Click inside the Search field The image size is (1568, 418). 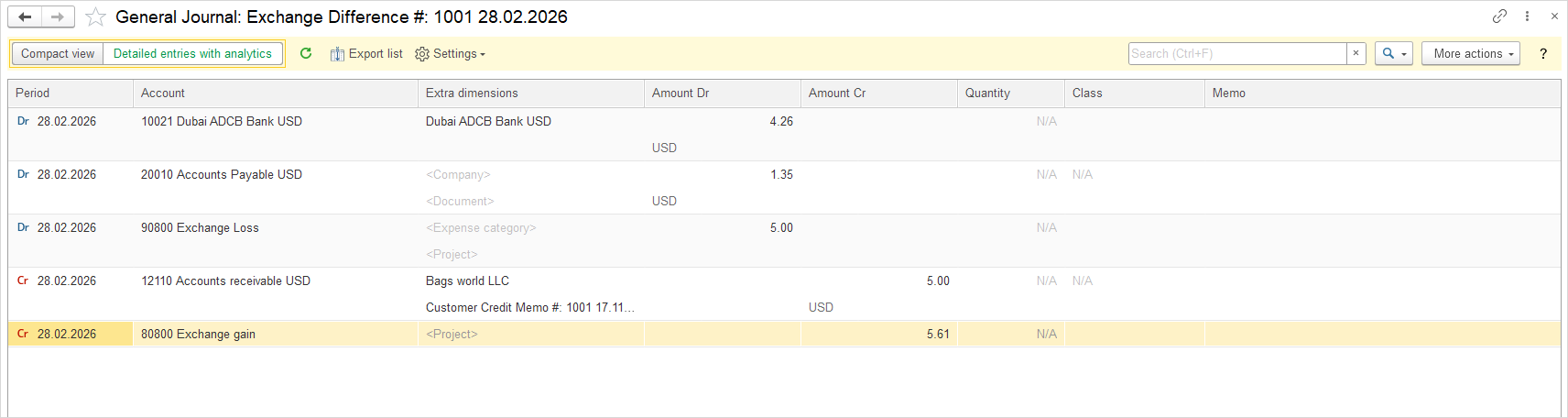pos(1236,53)
